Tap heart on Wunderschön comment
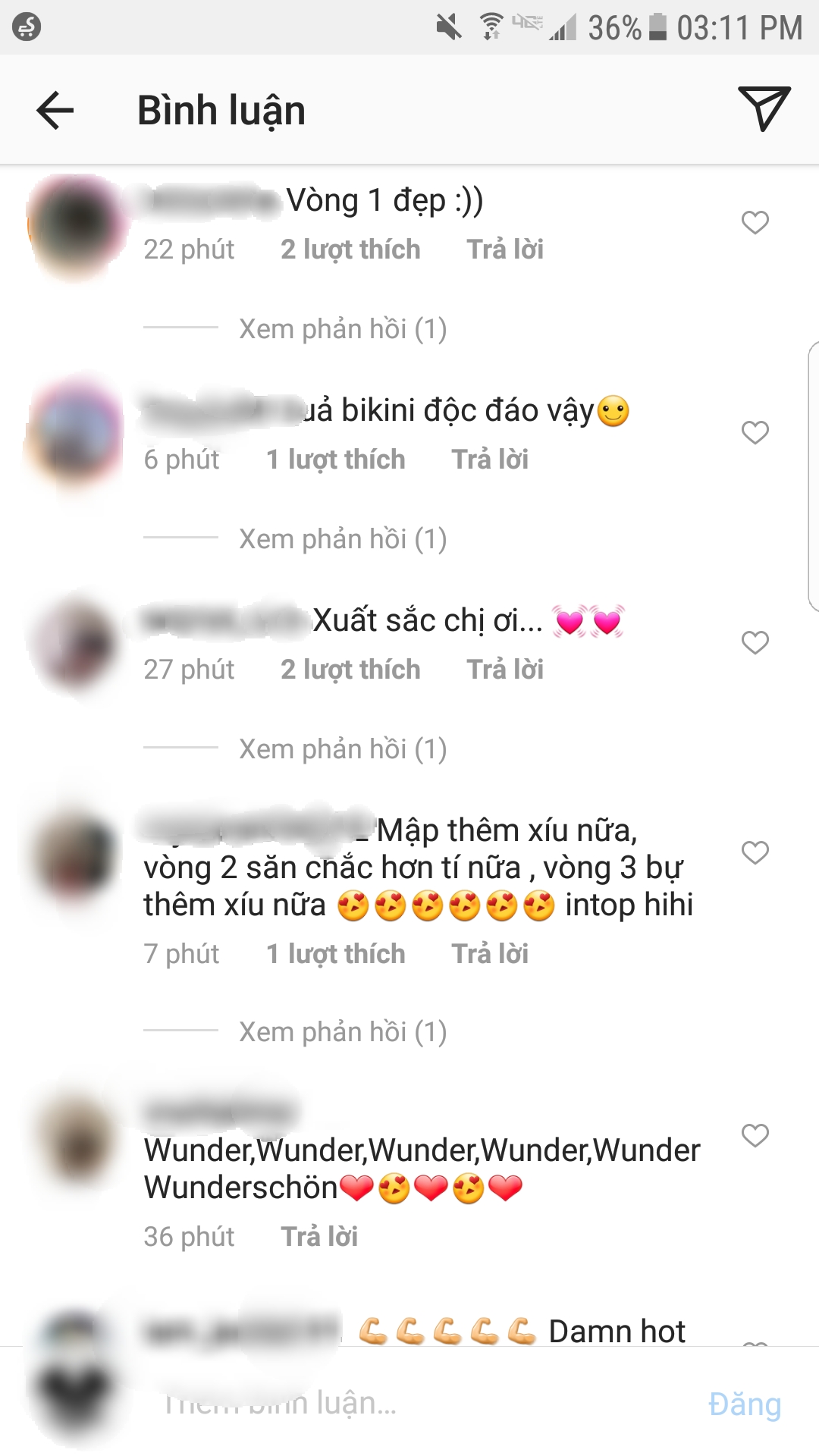 point(755,1135)
